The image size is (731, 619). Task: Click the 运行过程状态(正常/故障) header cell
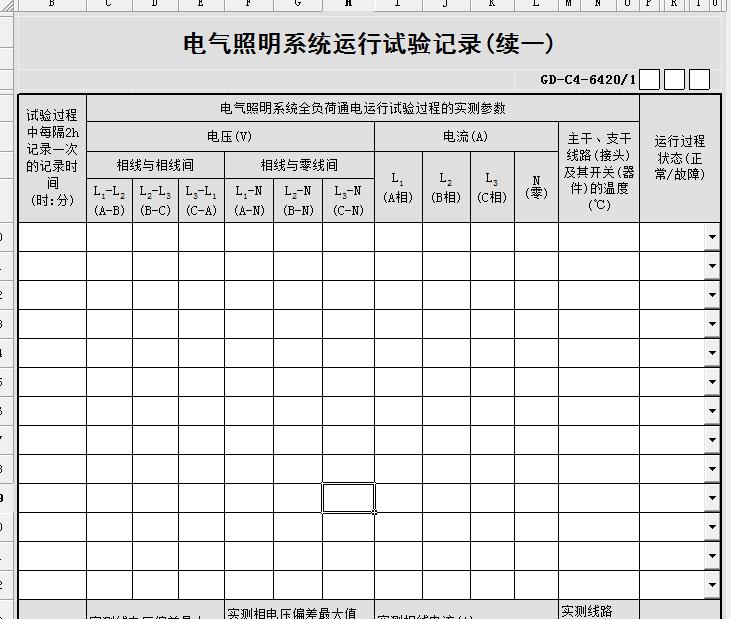tap(680, 158)
